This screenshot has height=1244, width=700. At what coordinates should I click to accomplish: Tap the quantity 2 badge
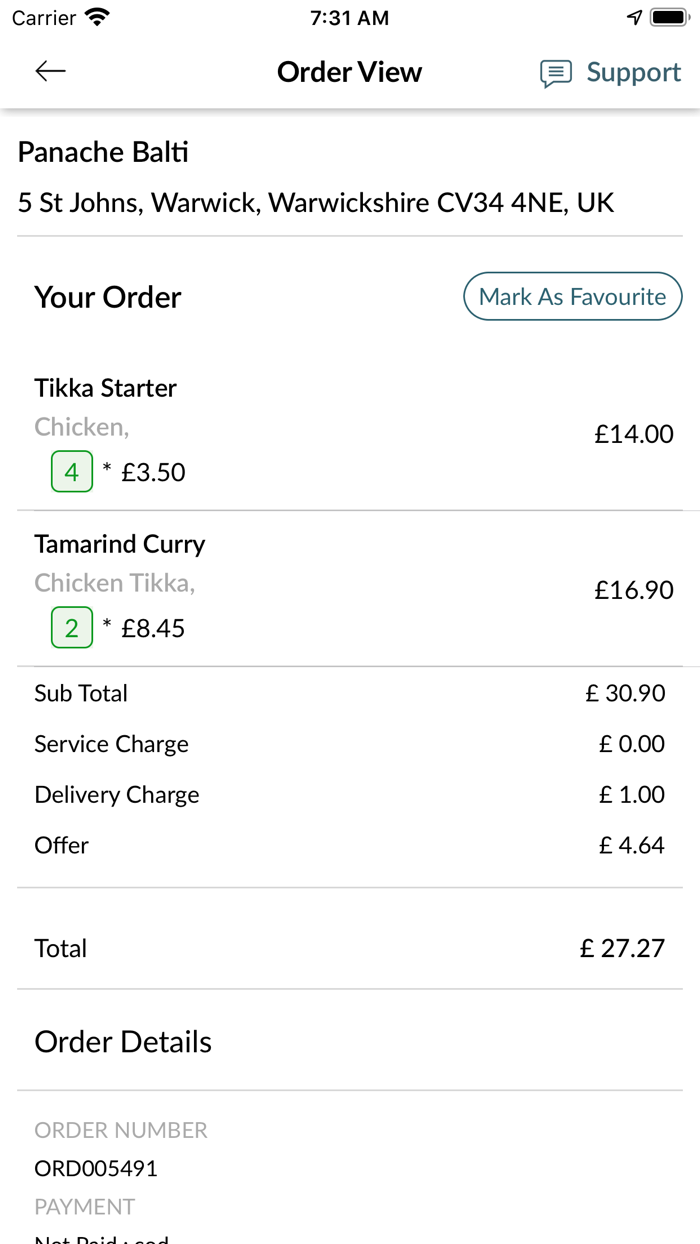point(72,628)
